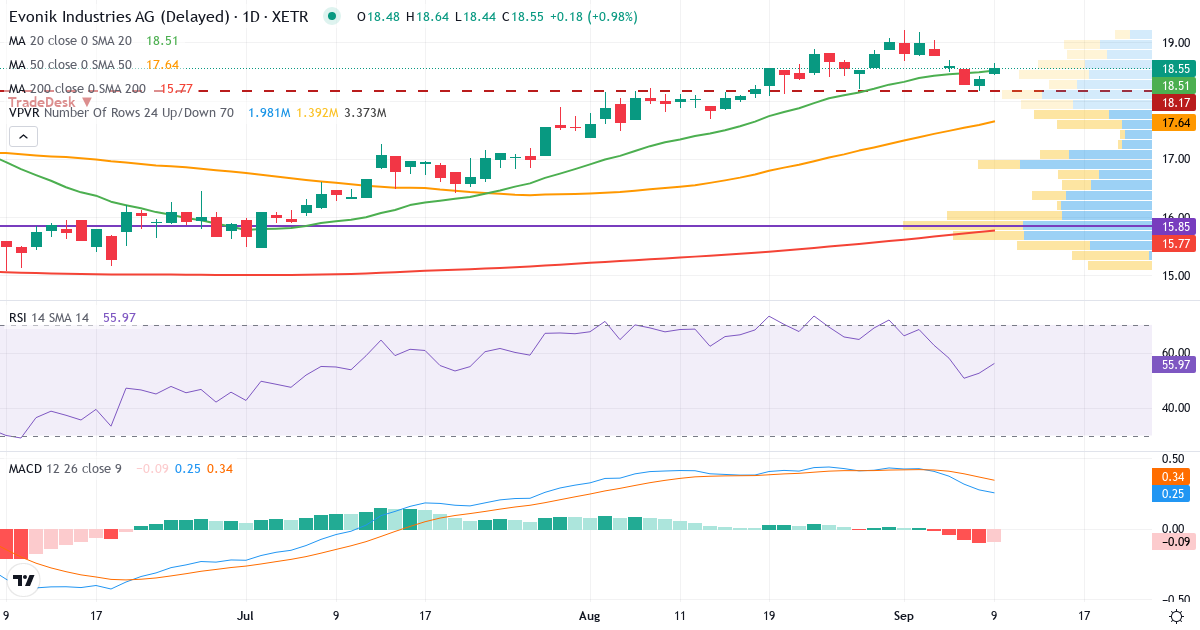Click the 19.00 price scale label

pos(1175,42)
